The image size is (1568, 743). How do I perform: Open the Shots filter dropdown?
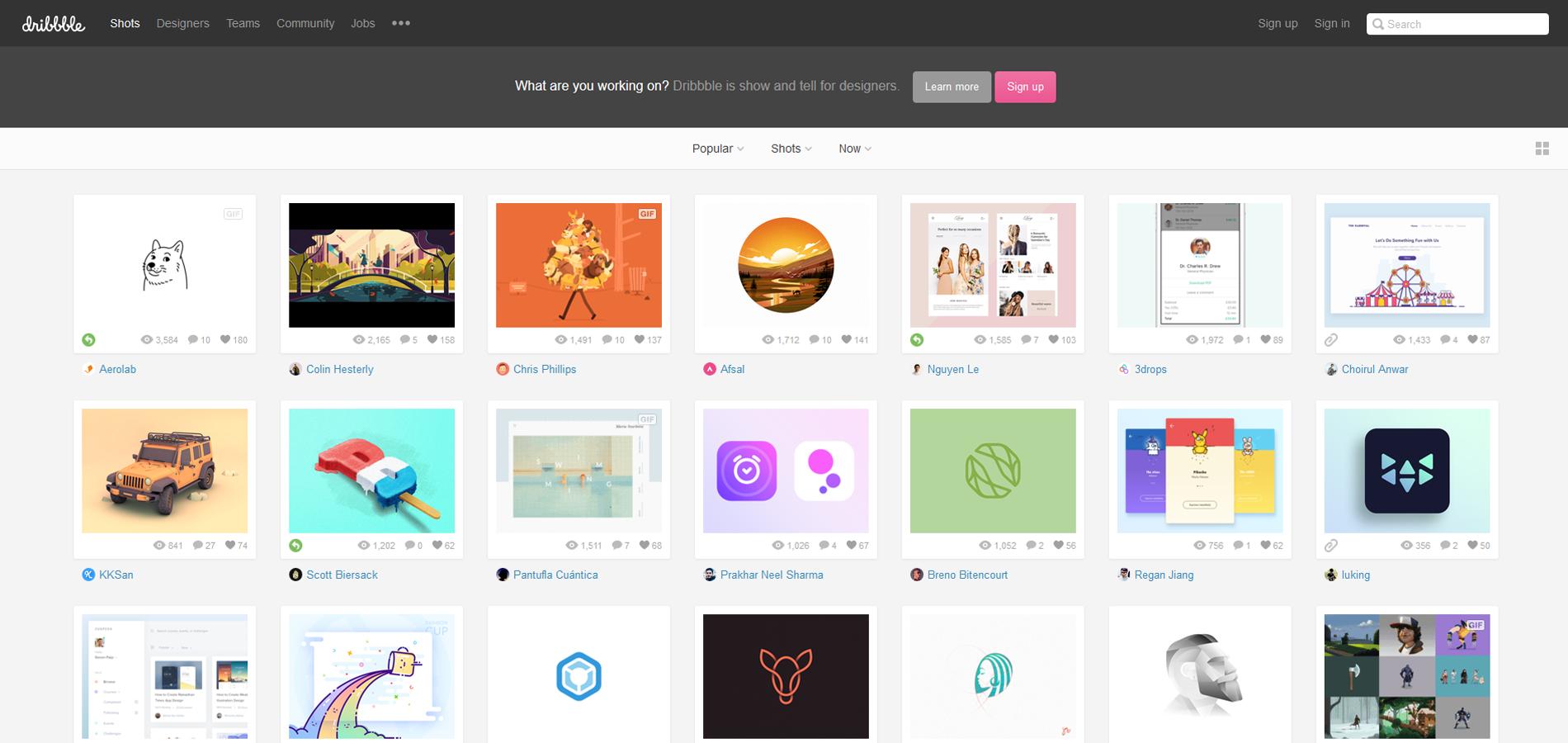[791, 149]
